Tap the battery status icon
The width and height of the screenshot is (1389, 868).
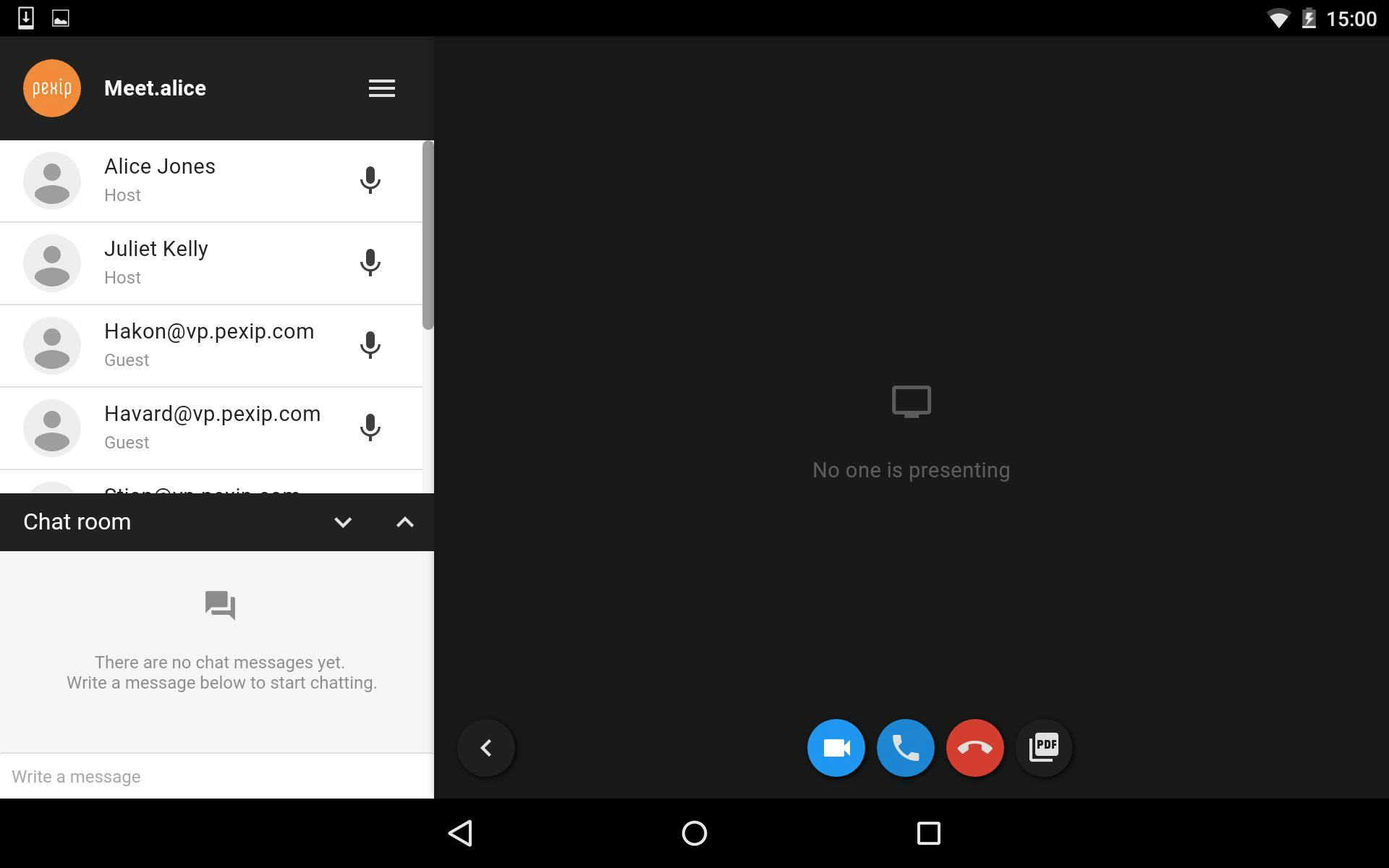click(x=1309, y=19)
